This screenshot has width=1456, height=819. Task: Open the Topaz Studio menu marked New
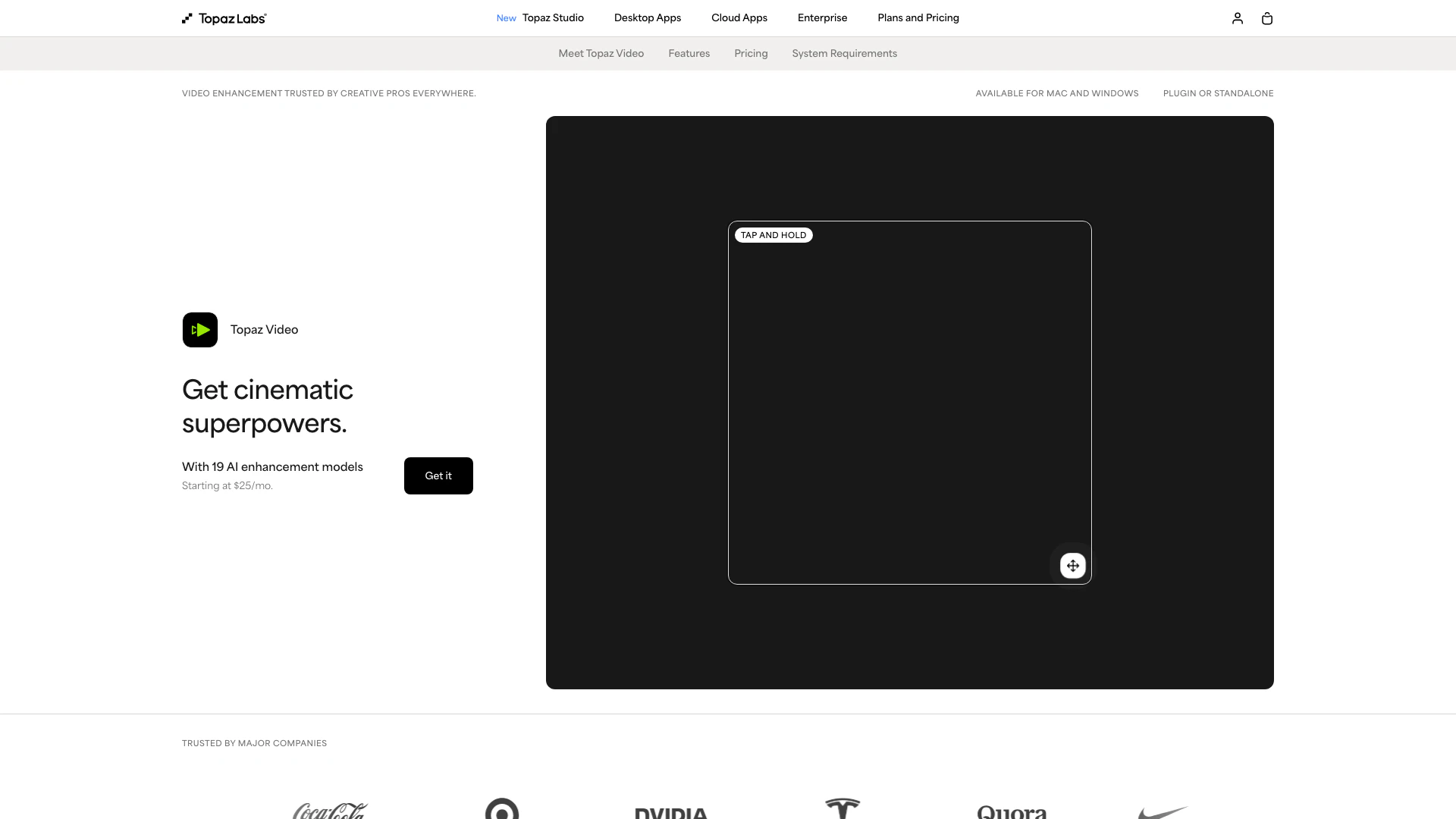pyautogui.click(x=552, y=17)
